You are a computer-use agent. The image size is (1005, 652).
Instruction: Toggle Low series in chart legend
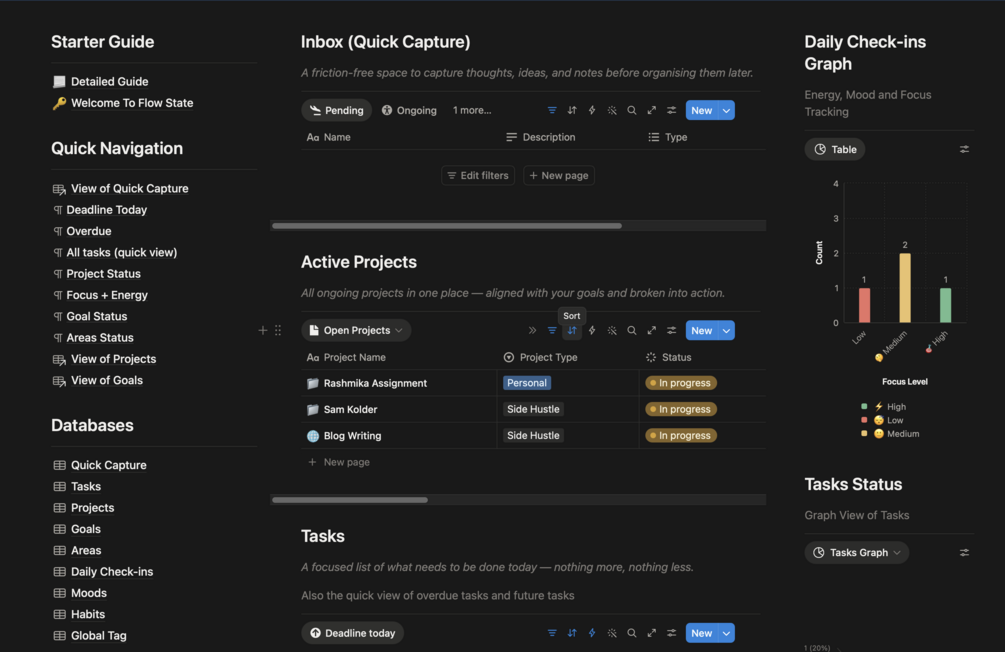[883, 420]
